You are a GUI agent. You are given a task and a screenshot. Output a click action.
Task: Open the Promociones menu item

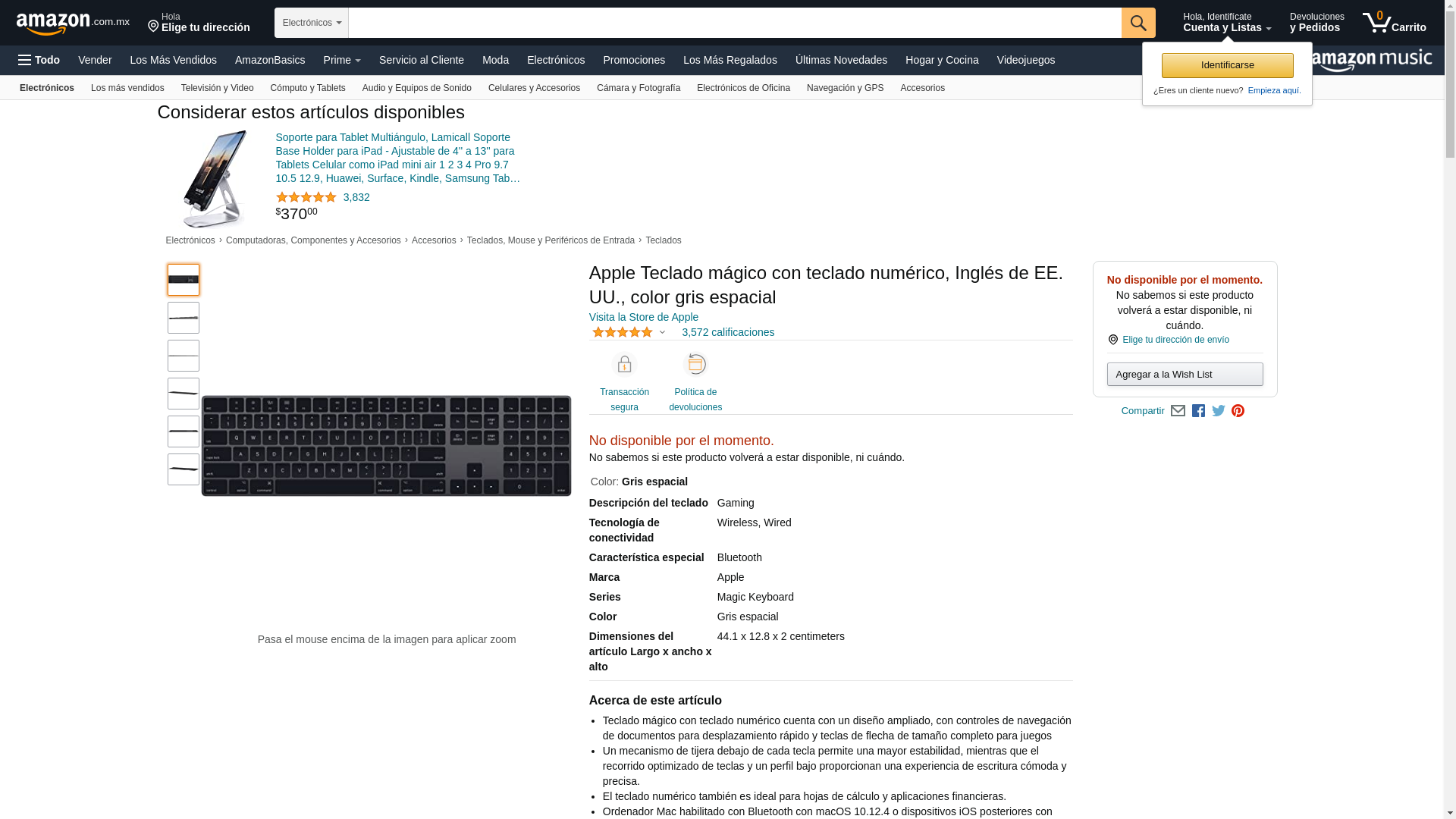pos(633,60)
